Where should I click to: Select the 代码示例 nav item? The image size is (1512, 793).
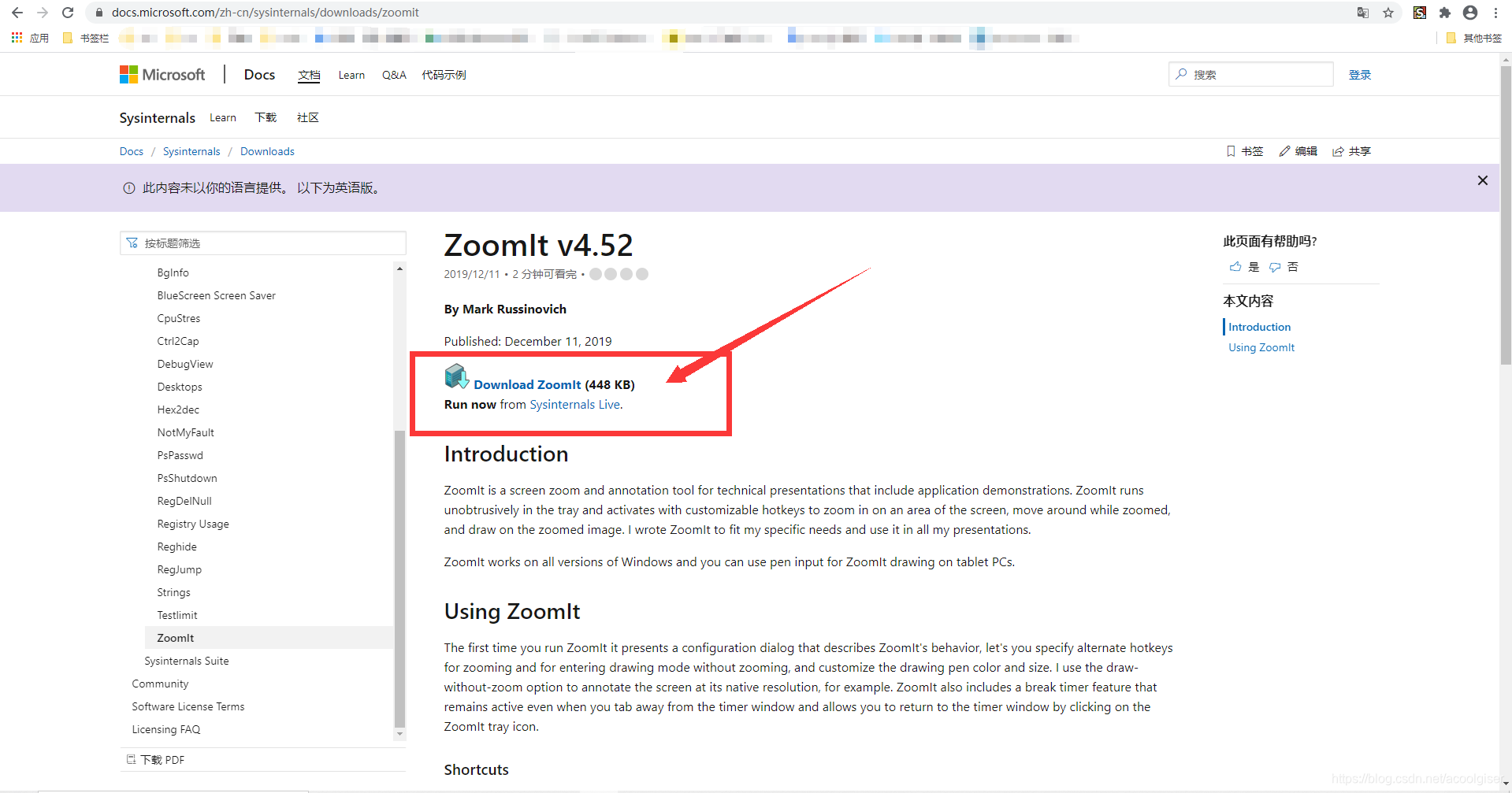444,75
